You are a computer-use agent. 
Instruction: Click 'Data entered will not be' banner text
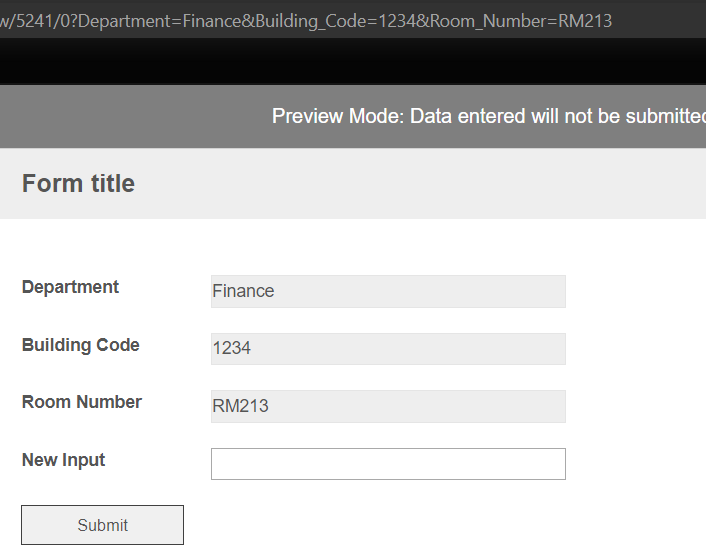click(x=515, y=116)
